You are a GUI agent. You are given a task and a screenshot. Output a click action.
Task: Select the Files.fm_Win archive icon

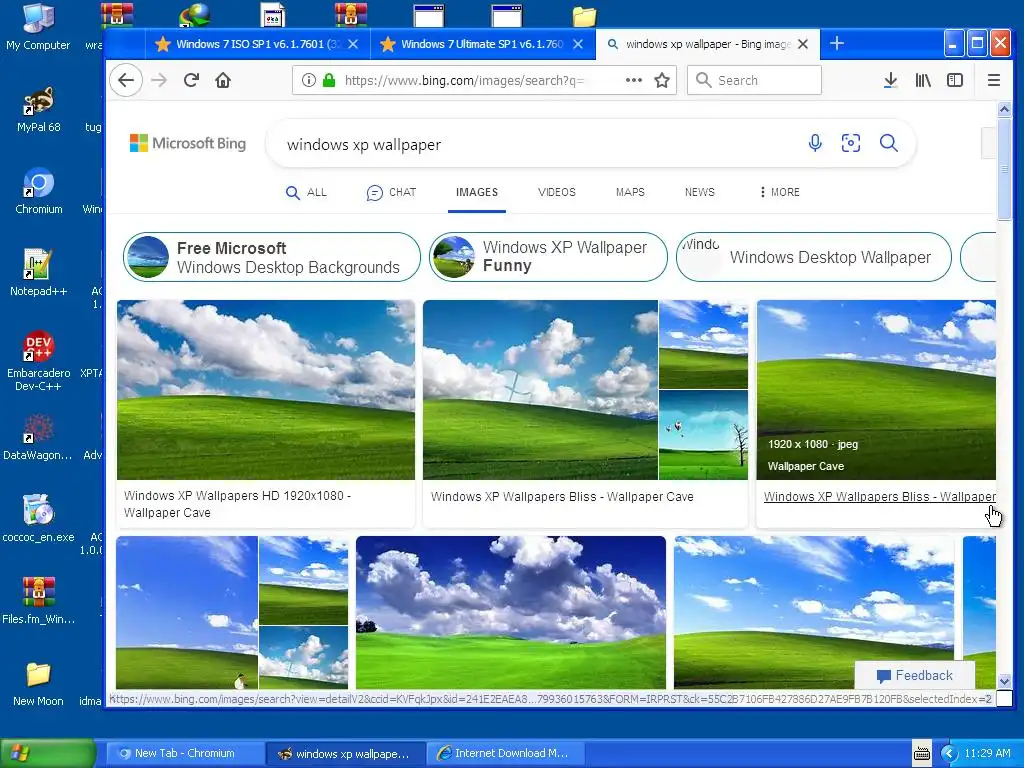pyautogui.click(x=39, y=601)
